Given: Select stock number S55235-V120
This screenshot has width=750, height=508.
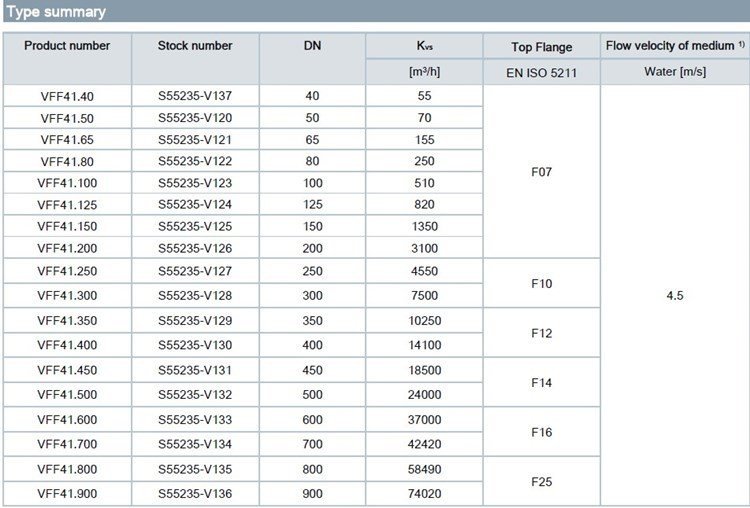Looking at the screenshot, I should pyautogui.click(x=195, y=118).
